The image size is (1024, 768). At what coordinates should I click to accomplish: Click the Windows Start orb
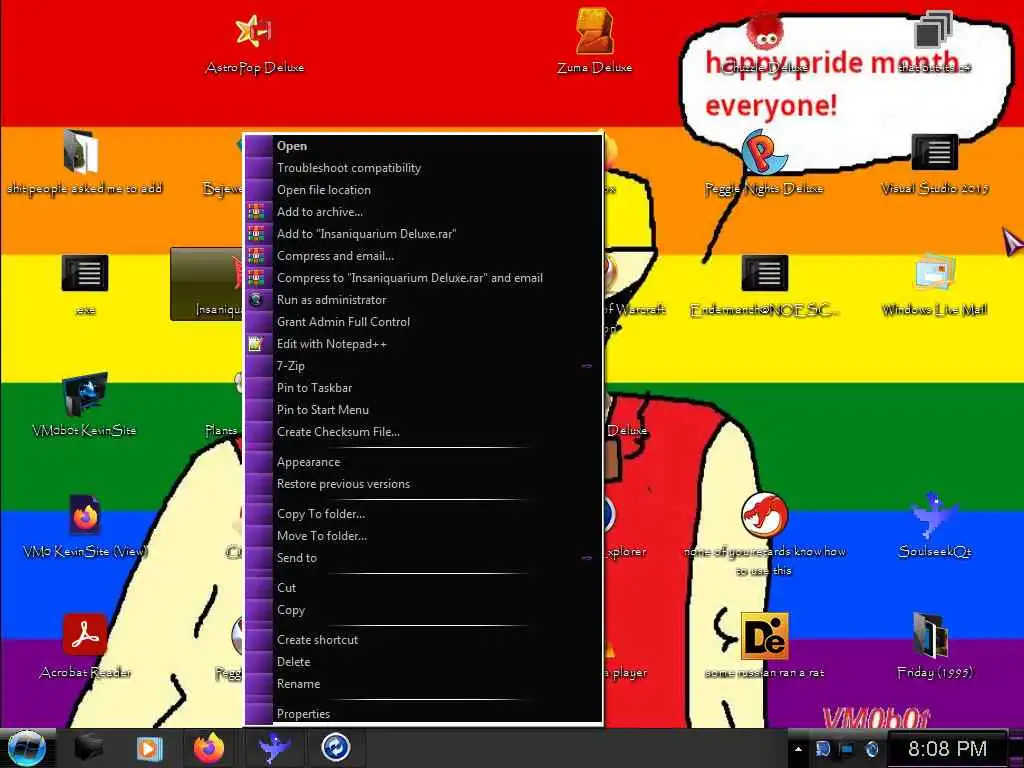pyautogui.click(x=26, y=748)
